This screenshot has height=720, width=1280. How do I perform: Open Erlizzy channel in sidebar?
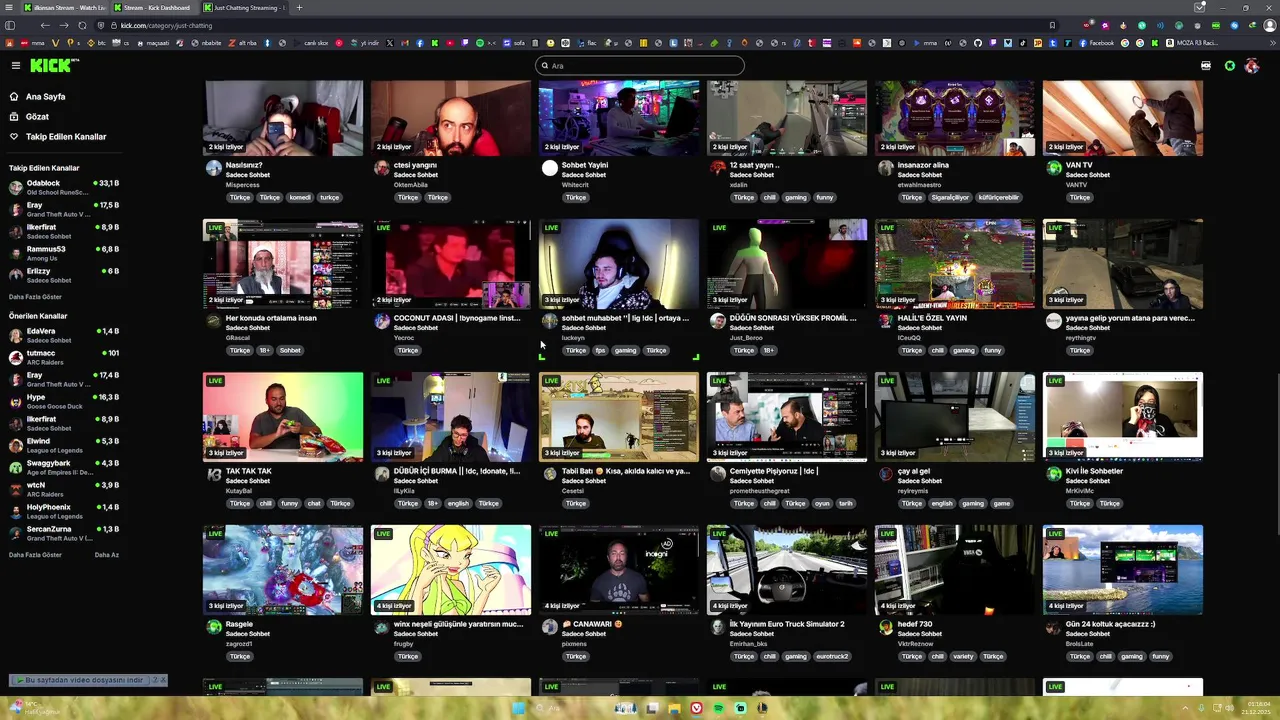point(63,275)
